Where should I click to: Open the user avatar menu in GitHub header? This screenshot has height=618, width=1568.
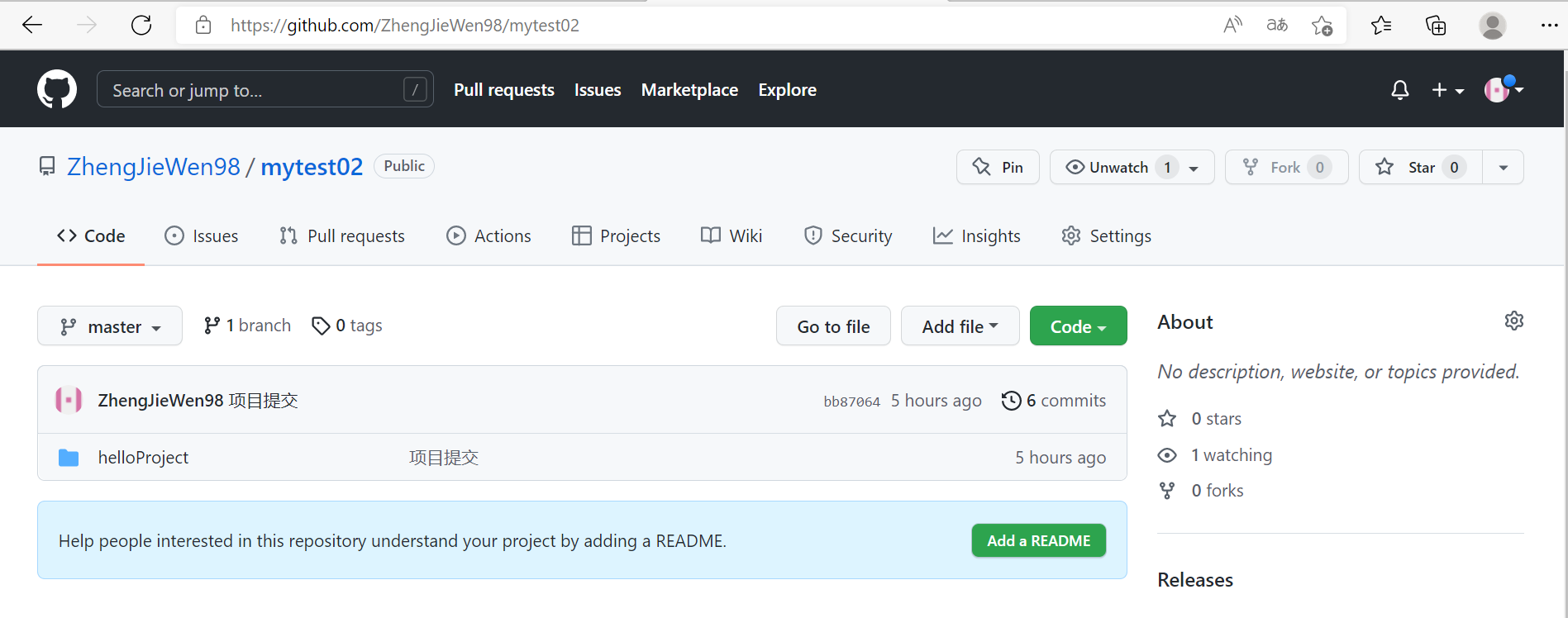[1504, 89]
